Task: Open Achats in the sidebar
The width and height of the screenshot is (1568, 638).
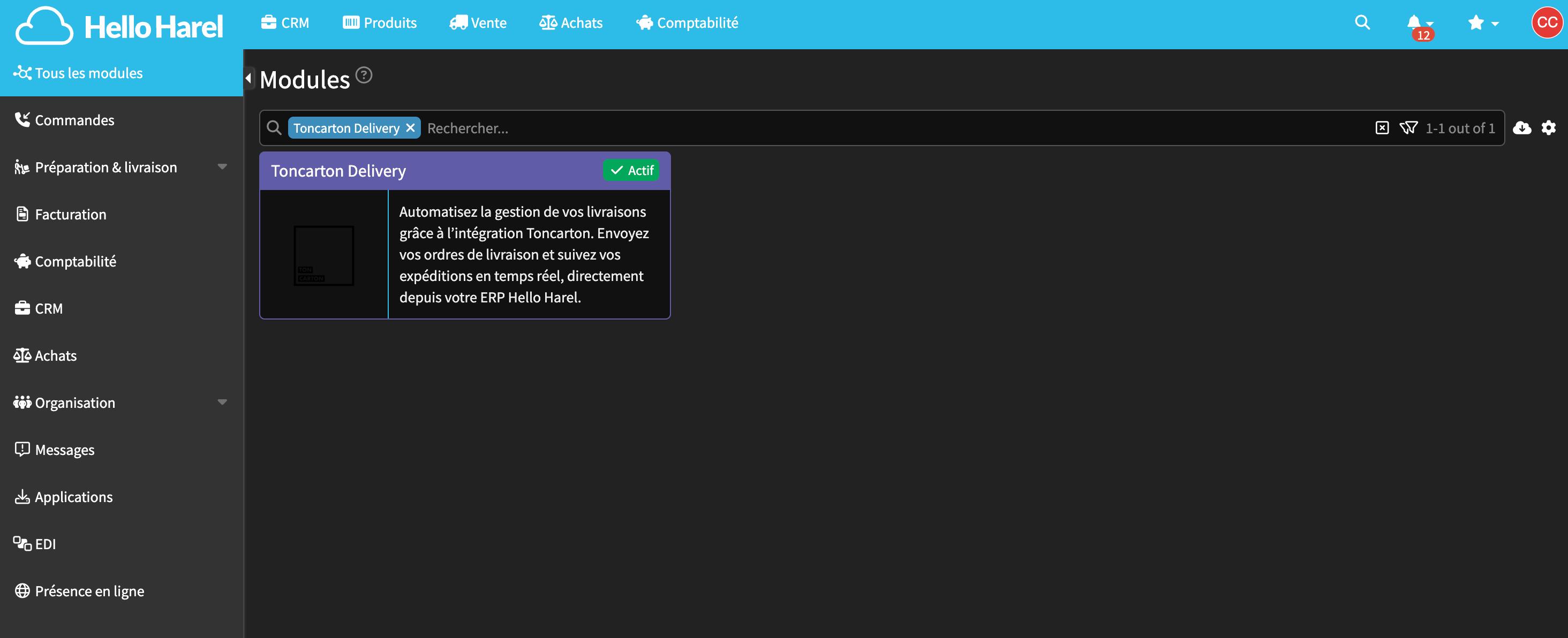Action: [x=122, y=356]
